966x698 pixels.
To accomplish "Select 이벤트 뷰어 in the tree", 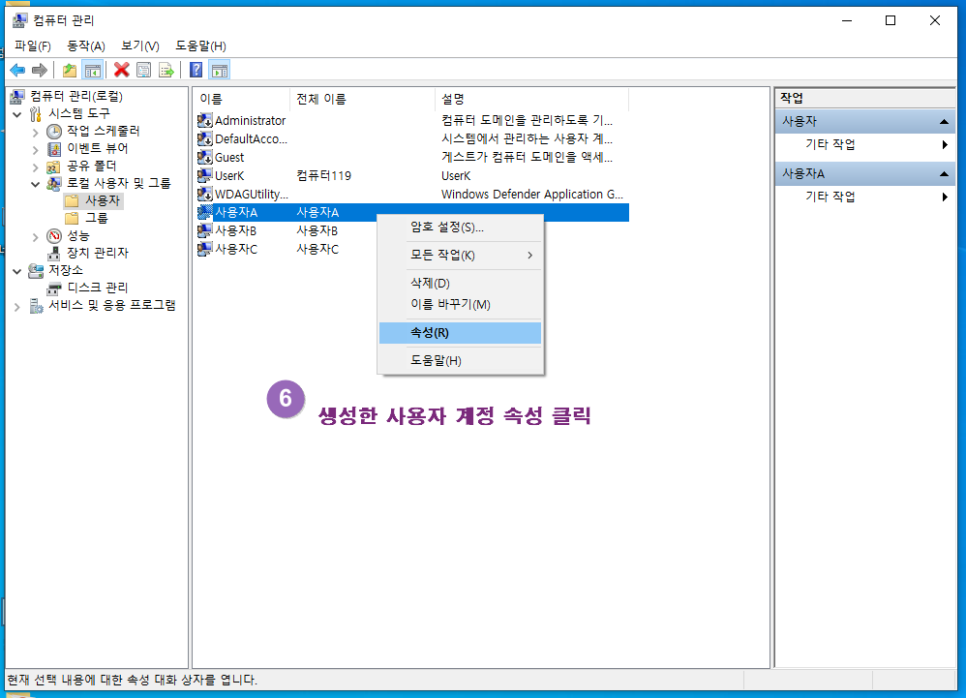I will (97, 148).
